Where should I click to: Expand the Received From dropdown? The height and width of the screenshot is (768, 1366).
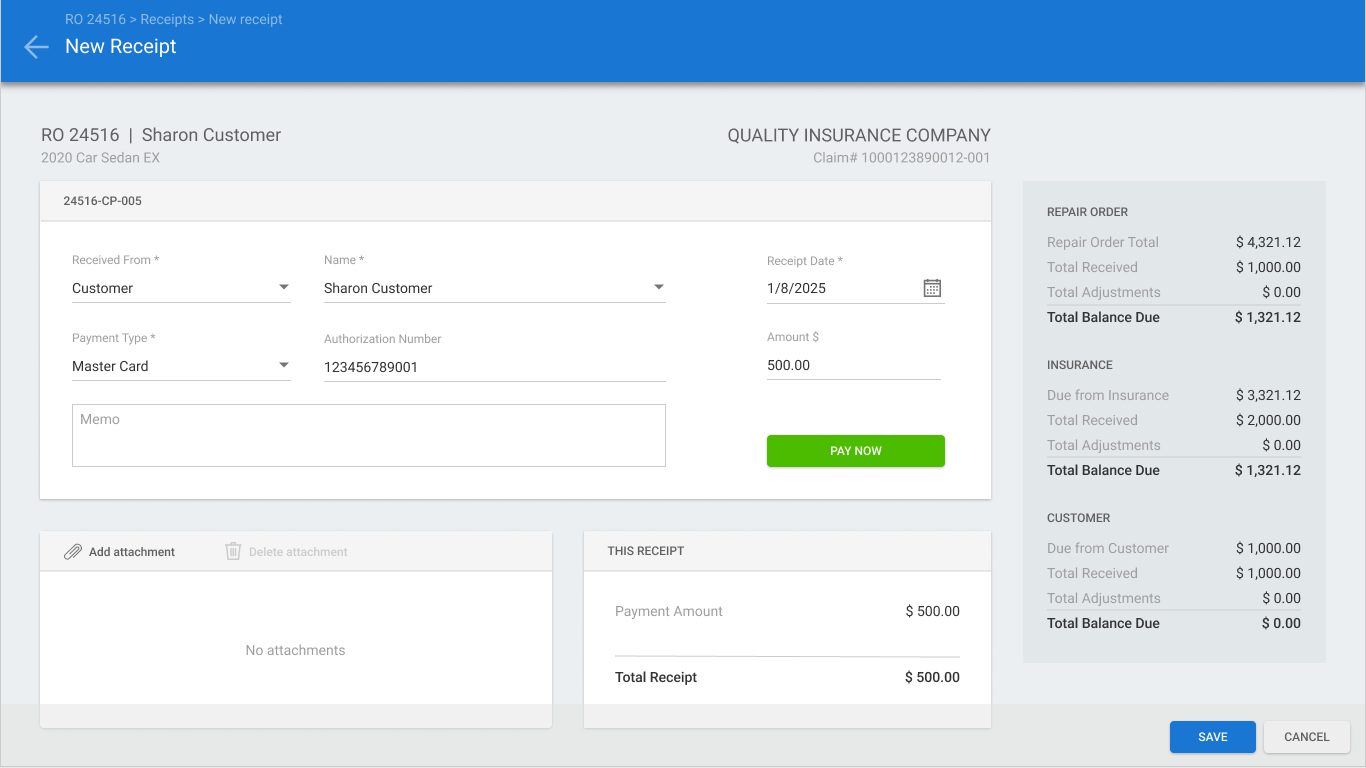(x=181, y=288)
